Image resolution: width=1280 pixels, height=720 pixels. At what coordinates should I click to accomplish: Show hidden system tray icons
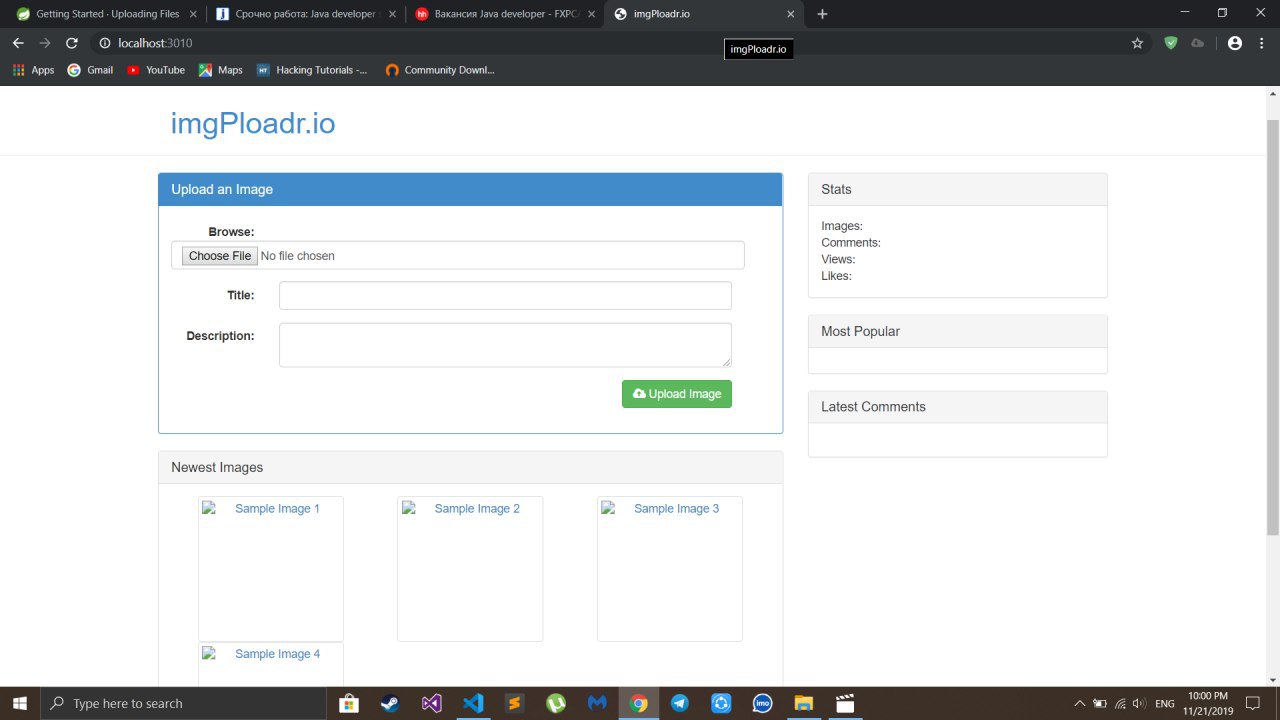tap(1079, 703)
